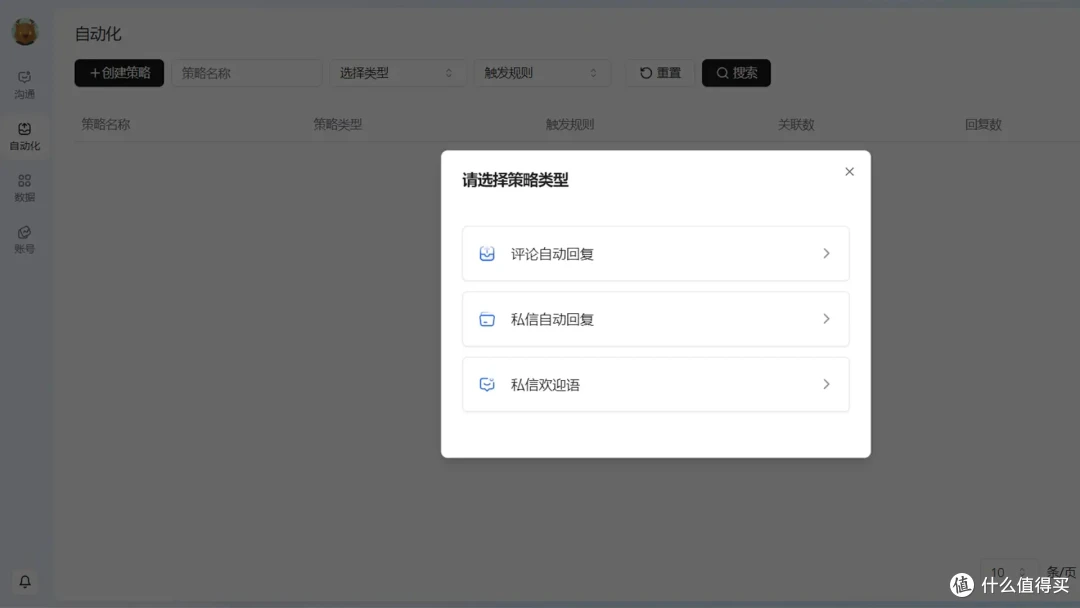Focus the 策略名称 input field
The width and height of the screenshot is (1080, 608).
coord(247,73)
